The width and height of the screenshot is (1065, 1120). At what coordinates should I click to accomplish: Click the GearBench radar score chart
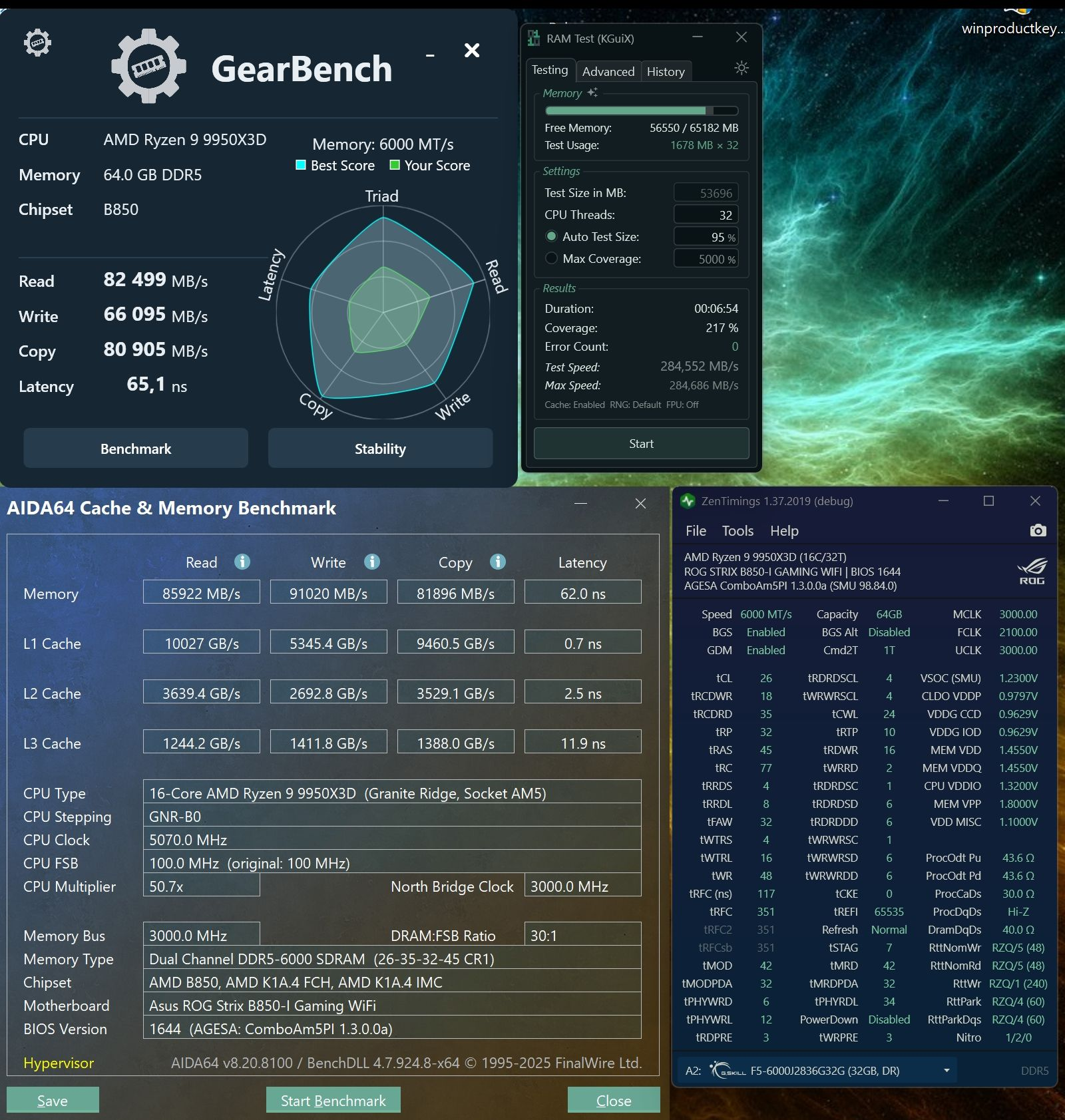pyautogui.click(x=383, y=312)
